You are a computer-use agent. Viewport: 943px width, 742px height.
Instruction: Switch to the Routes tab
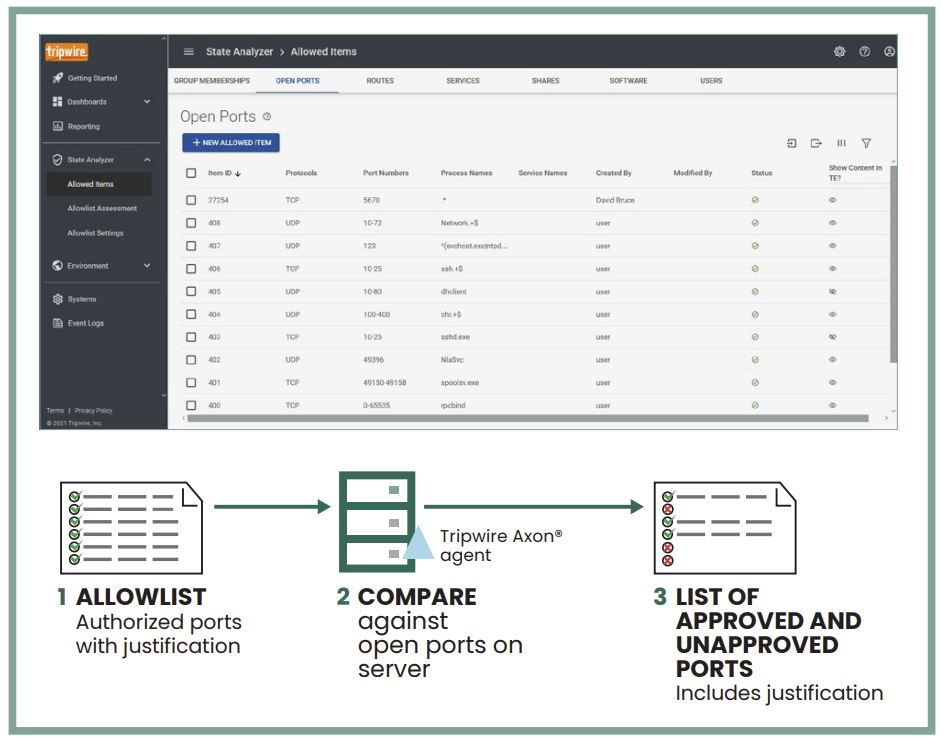[380, 81]
